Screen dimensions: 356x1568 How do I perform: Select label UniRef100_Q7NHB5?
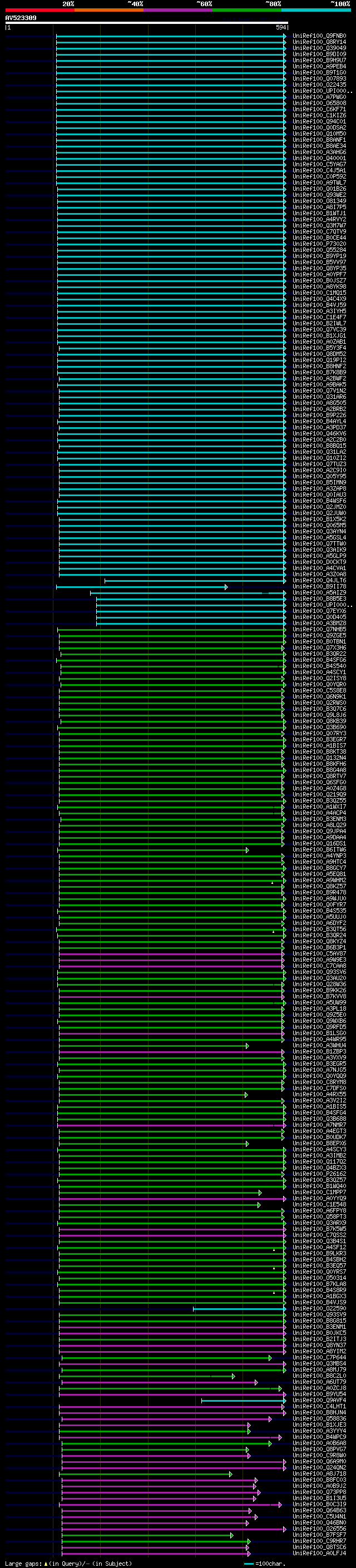(319, 630)
